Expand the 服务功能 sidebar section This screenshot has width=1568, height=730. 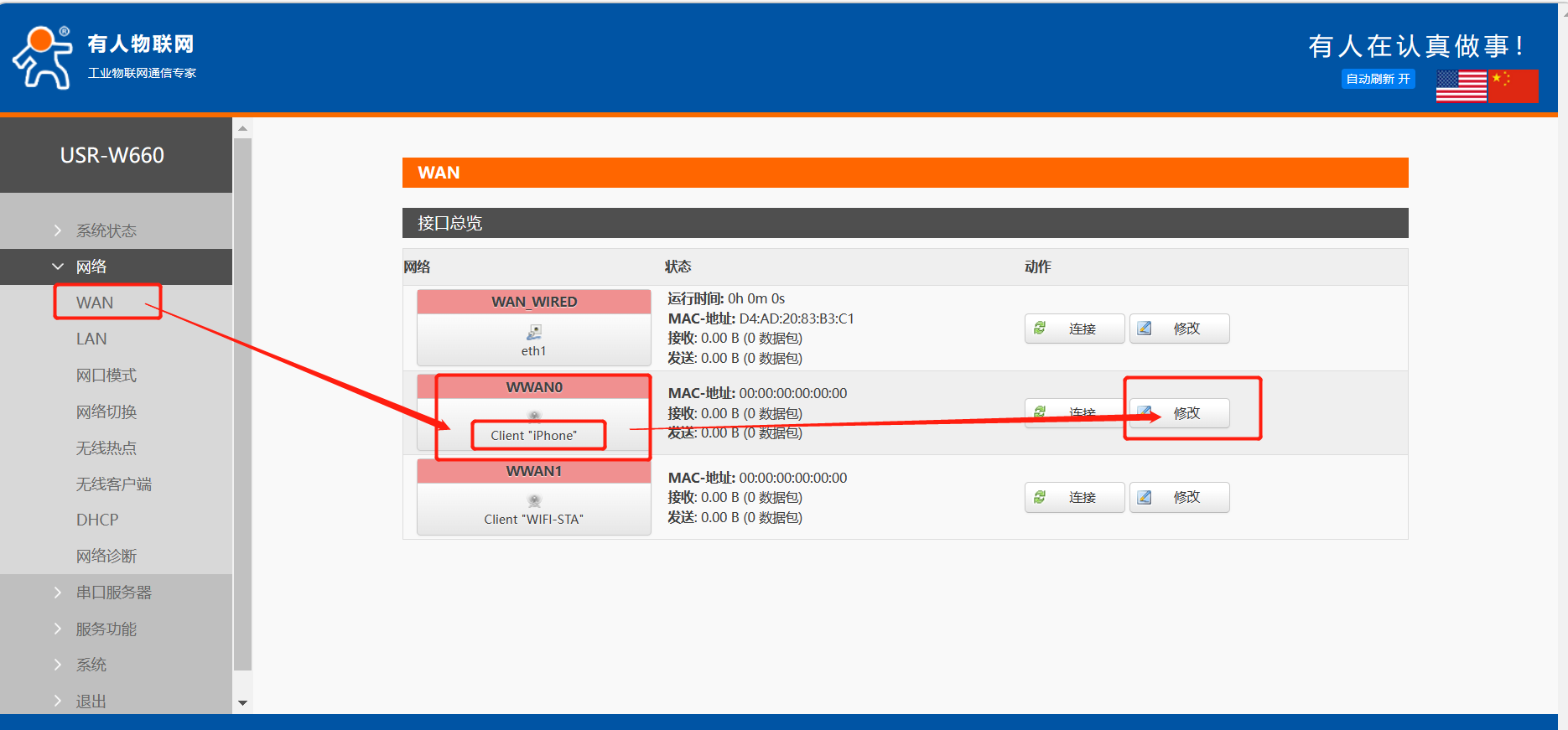pyautogui.click(x=106, y=629)
